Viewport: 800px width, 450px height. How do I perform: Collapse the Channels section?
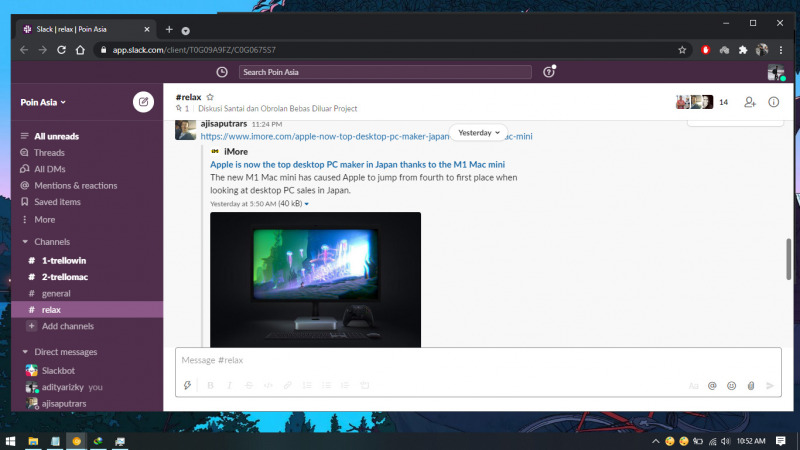pos(25,241)
